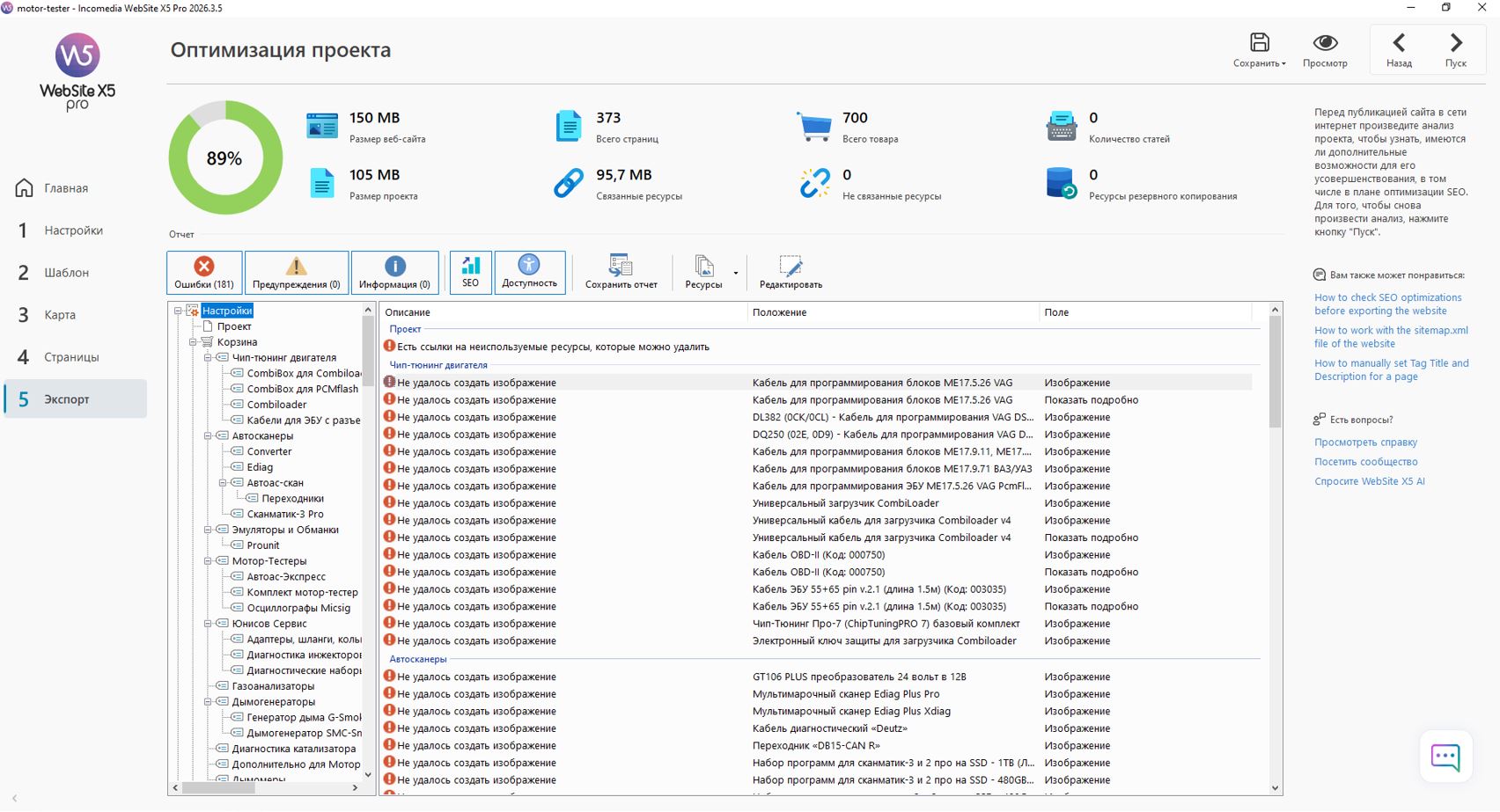Collapse the Мотор-Тестеры tree node

[x=208, y=561]
